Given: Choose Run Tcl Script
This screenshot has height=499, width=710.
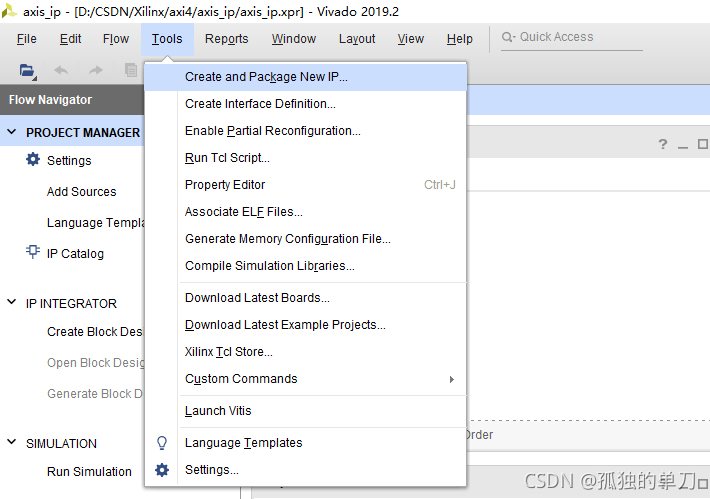Looking at the screenshot, I should 306,158.
